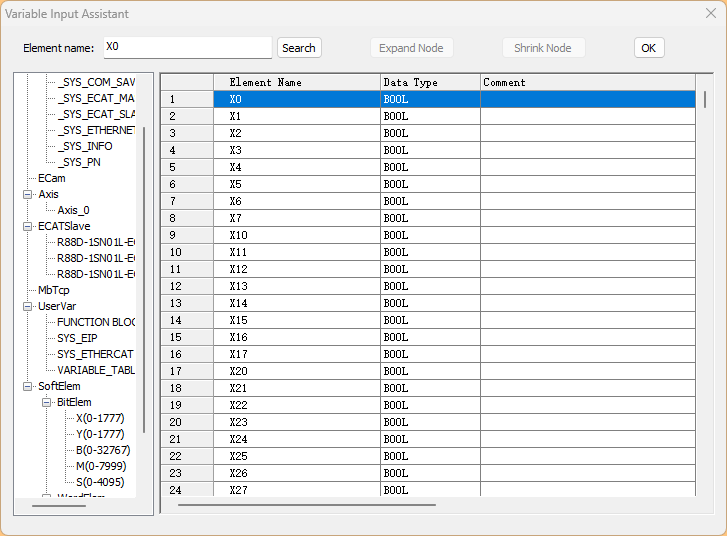Click the tree panel horizontal scrollbar
The height and width of the screenshot is (536, 727).
point(59,505)
